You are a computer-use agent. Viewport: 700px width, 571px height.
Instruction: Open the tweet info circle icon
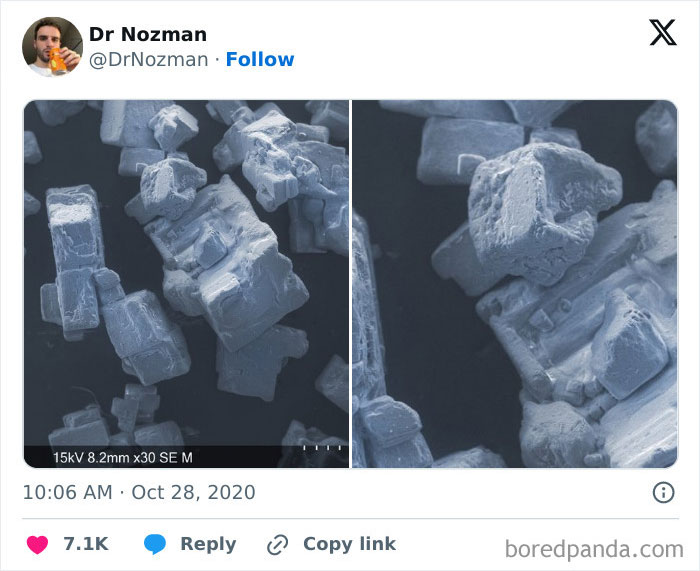click(x=662, y=492)
